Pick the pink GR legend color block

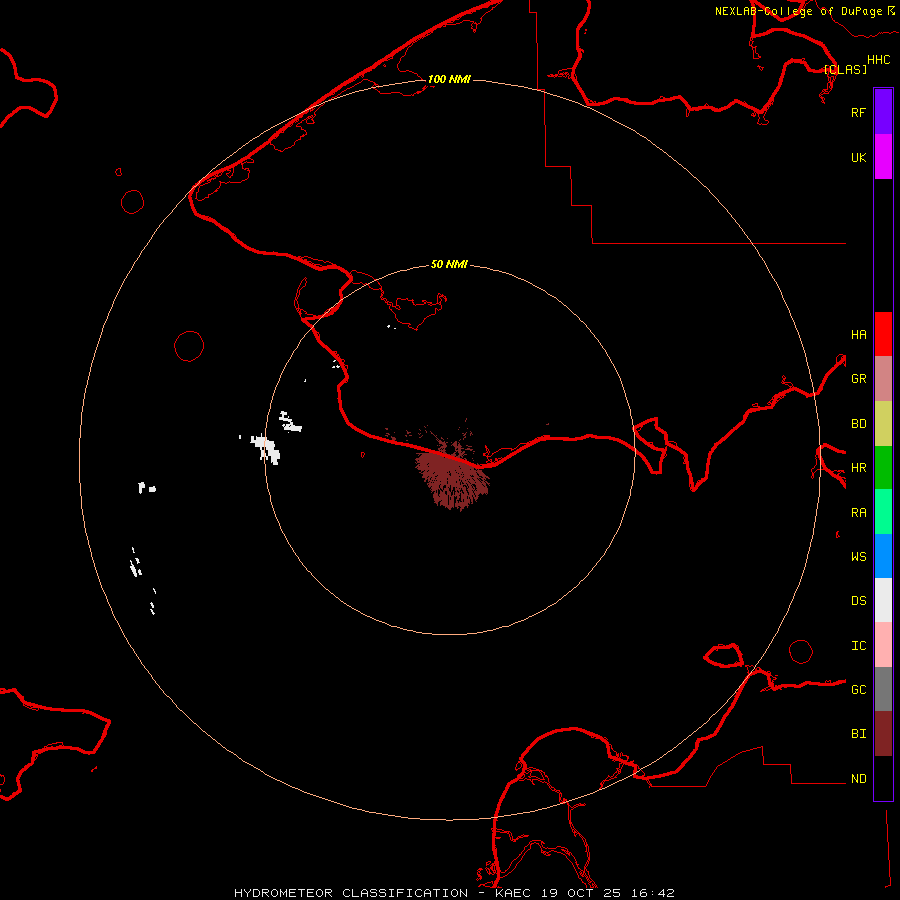pyautogui.click(x=883, y=379)
